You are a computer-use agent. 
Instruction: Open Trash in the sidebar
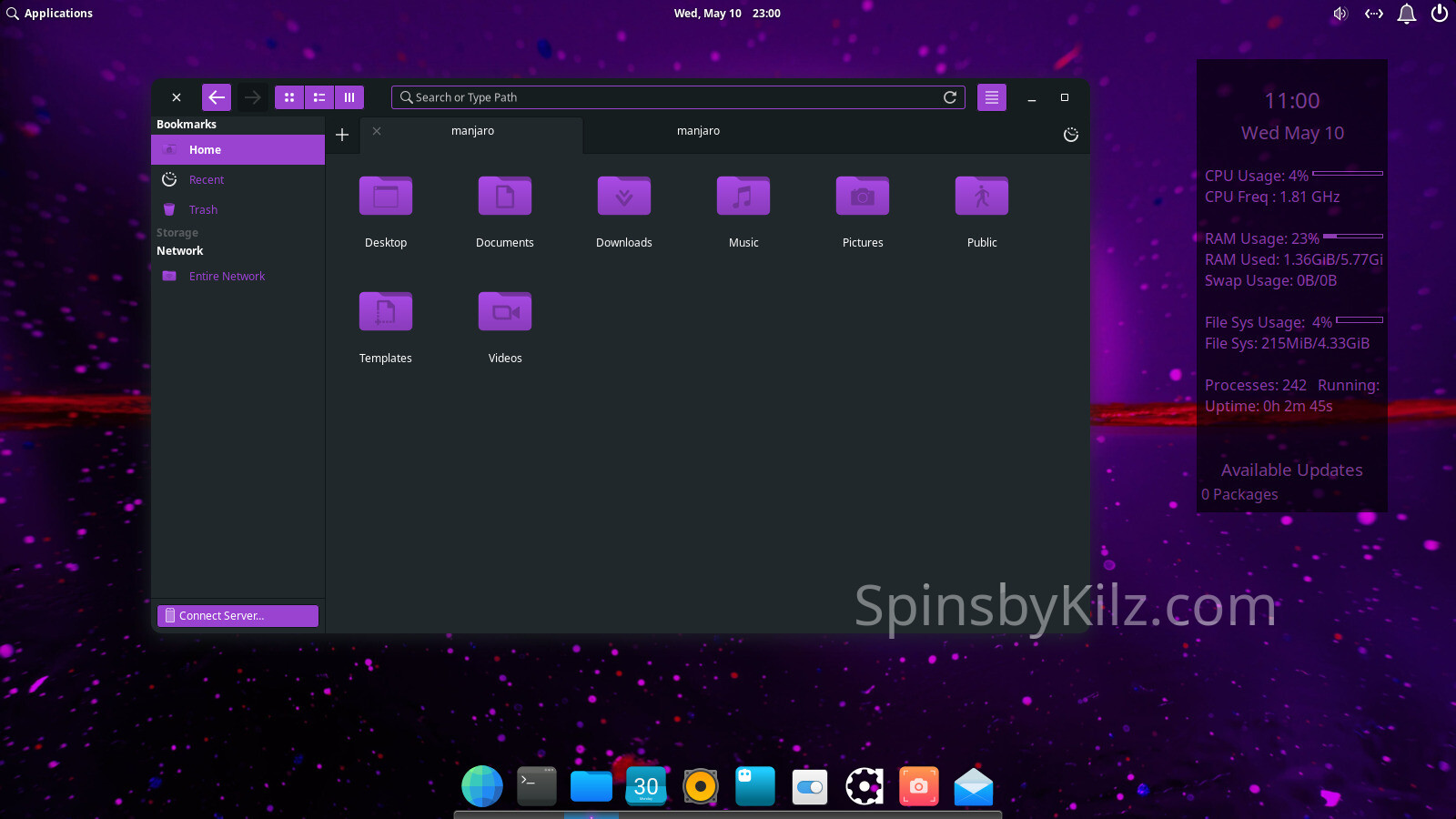pos(203,210)
